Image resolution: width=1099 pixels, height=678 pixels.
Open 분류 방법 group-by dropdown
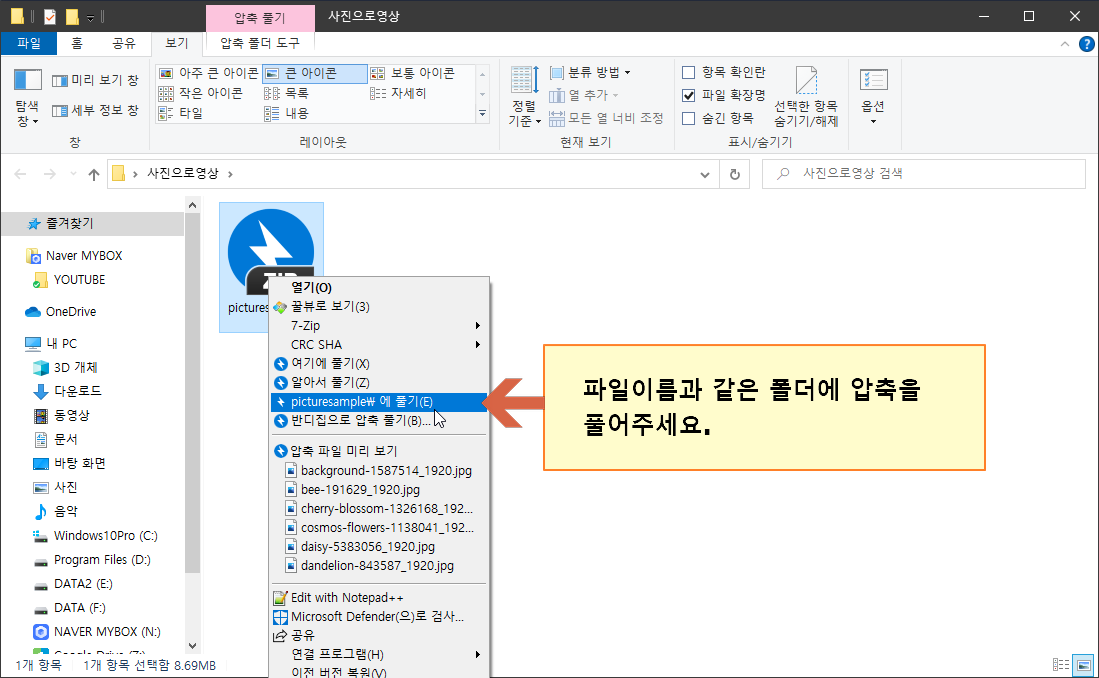(x=590, y=72)
